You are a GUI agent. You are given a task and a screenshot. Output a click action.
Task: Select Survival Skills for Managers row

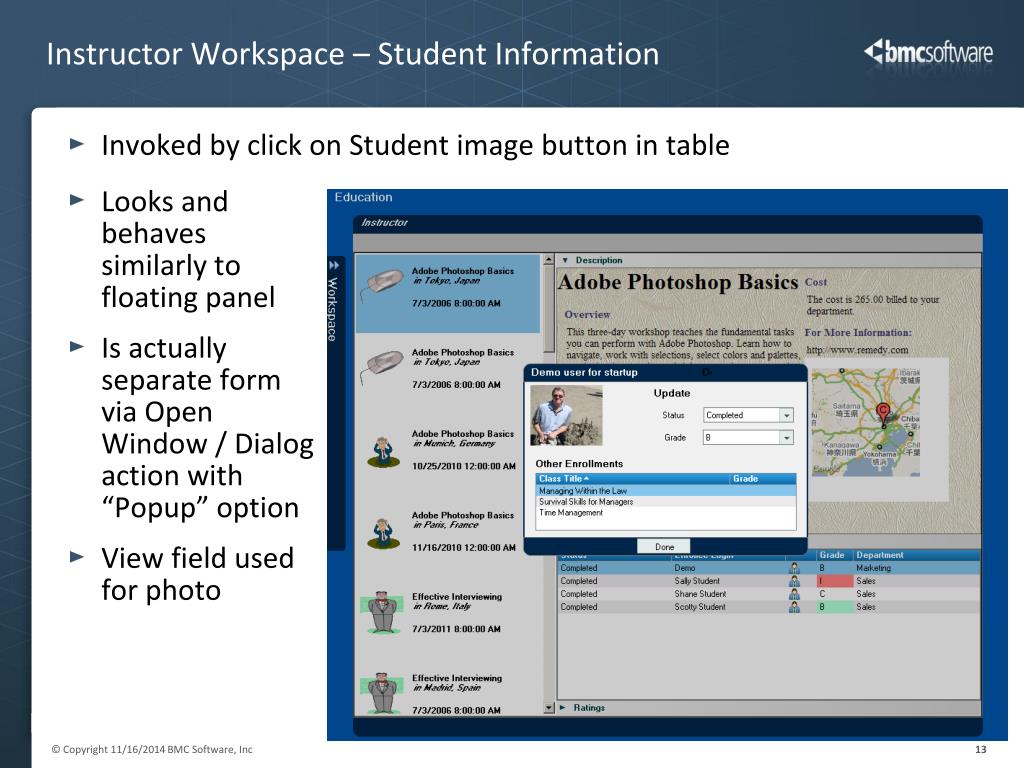665,502
